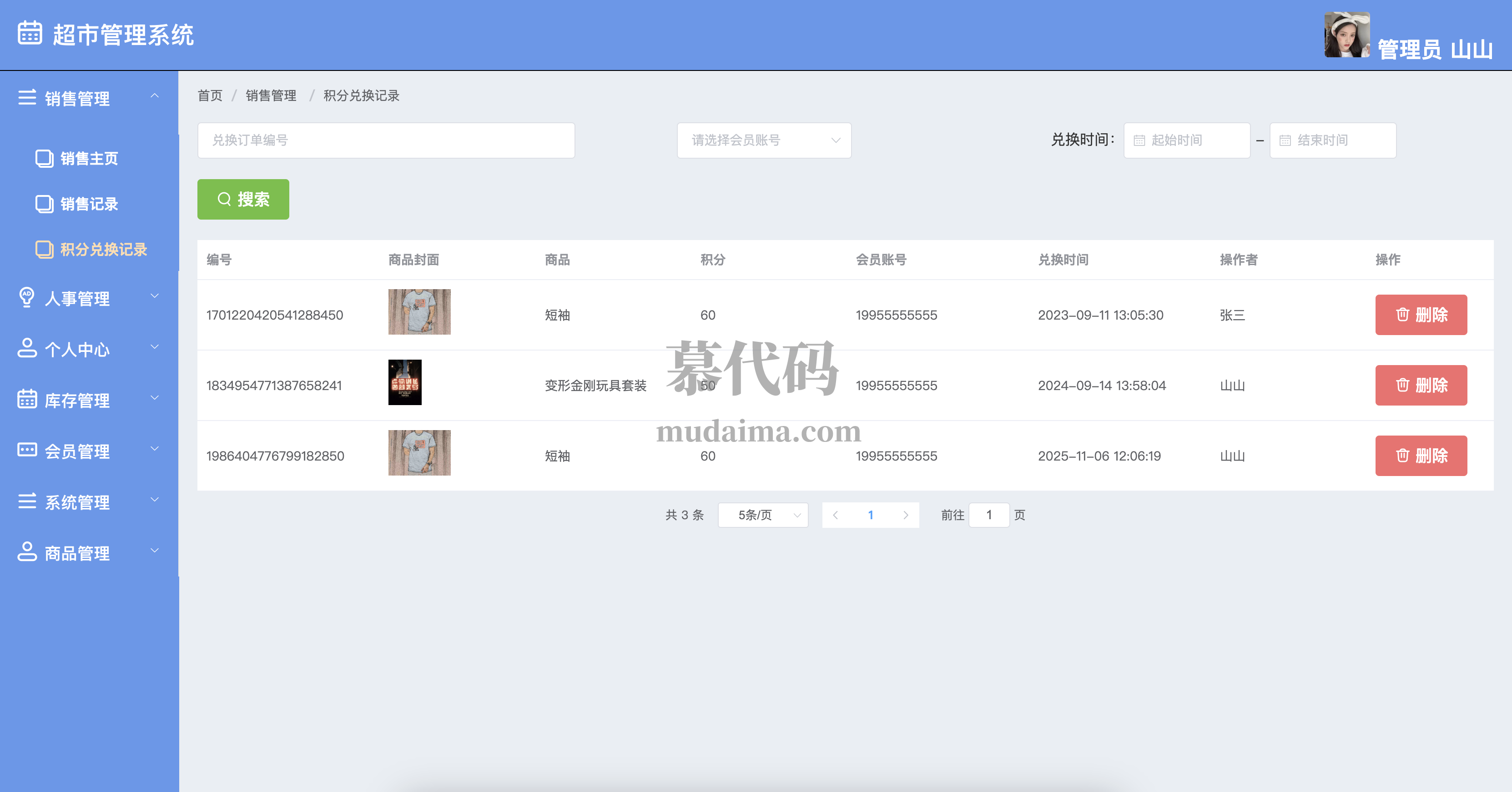Click the 销售记录 page icon
This screenshot has width=1512, height=792.
click(x=44, y=204)
